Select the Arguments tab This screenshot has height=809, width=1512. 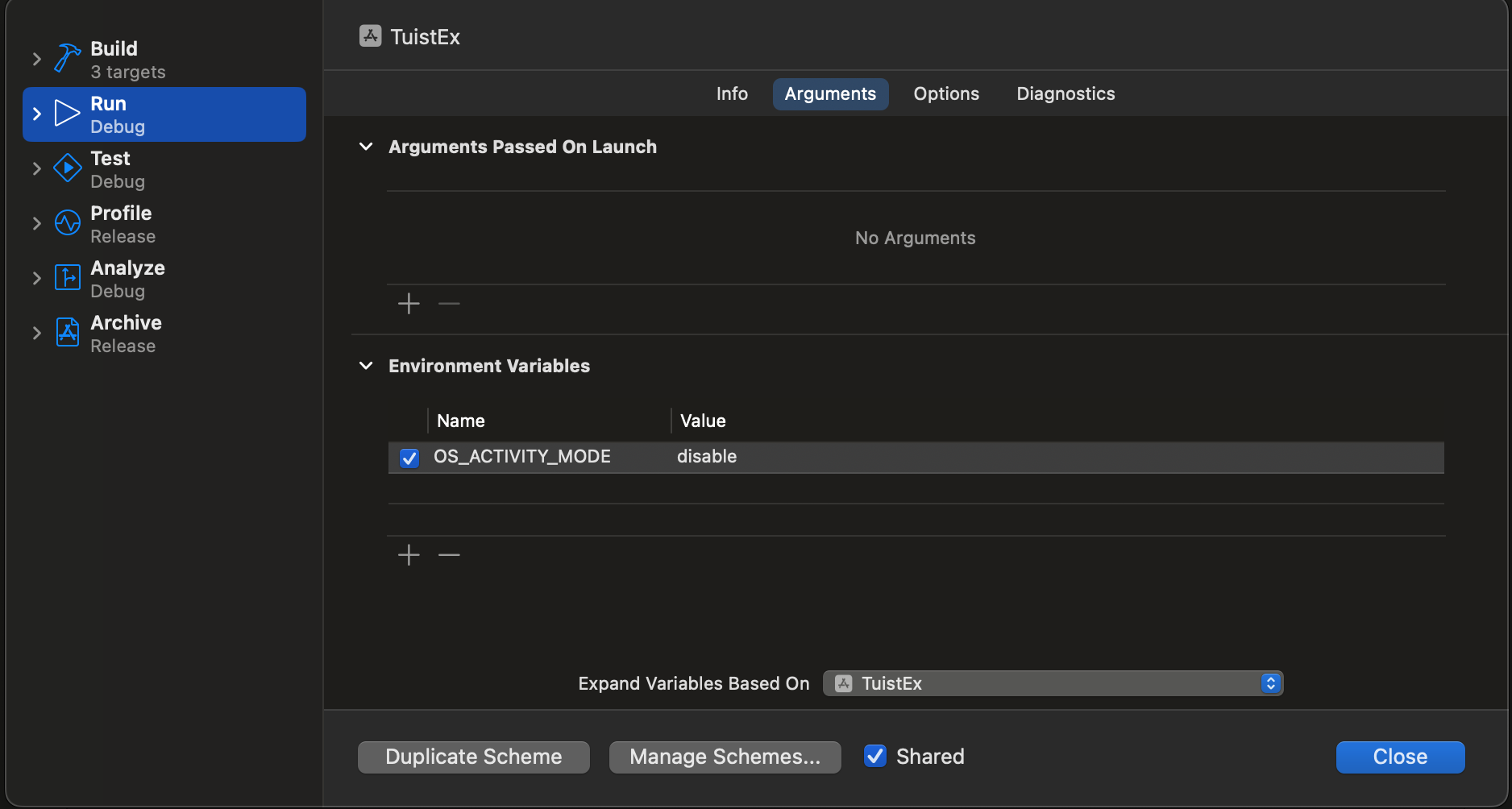[830, 94]
